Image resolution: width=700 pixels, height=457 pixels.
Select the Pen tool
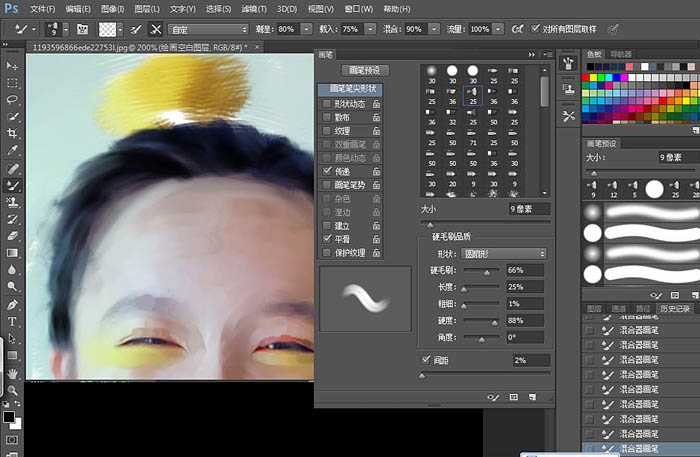tap(12, 304)
